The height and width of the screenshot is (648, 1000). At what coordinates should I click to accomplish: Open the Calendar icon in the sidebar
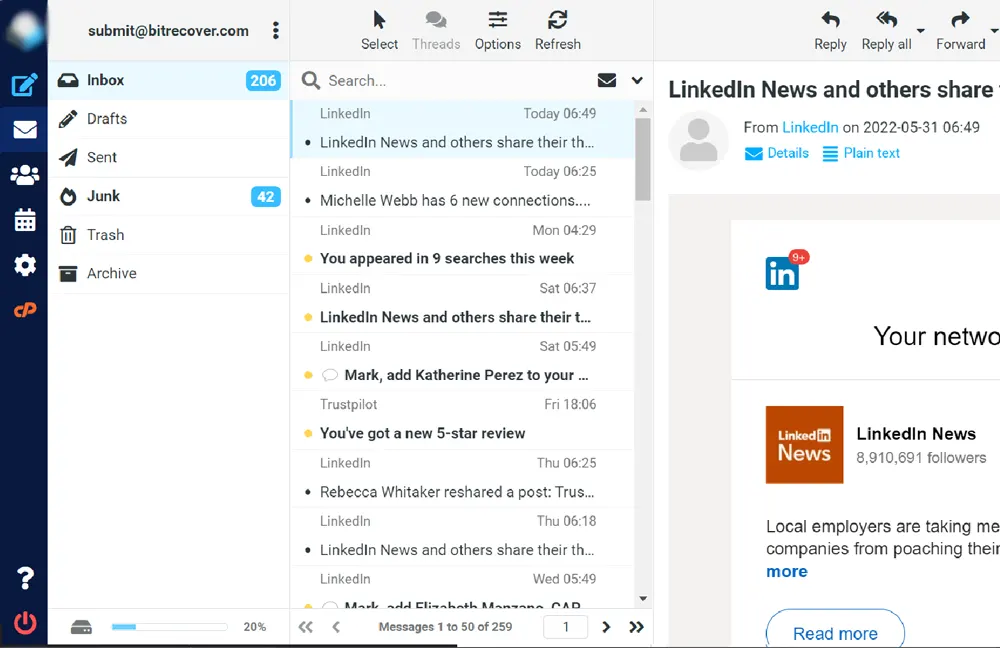point(24,220)
